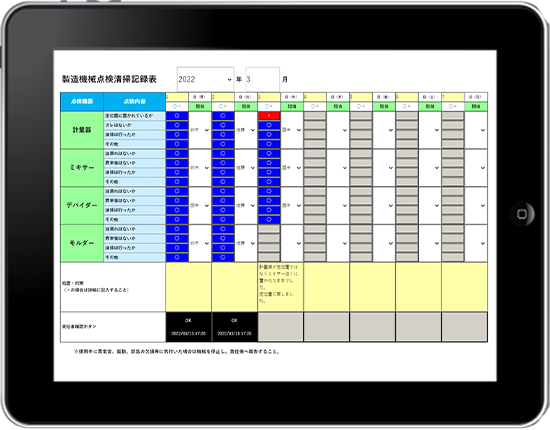Screen dimensions: 550x430
Task: Open empty day 5 ミキサー staff dropdown
Action: tap(384, 168)
